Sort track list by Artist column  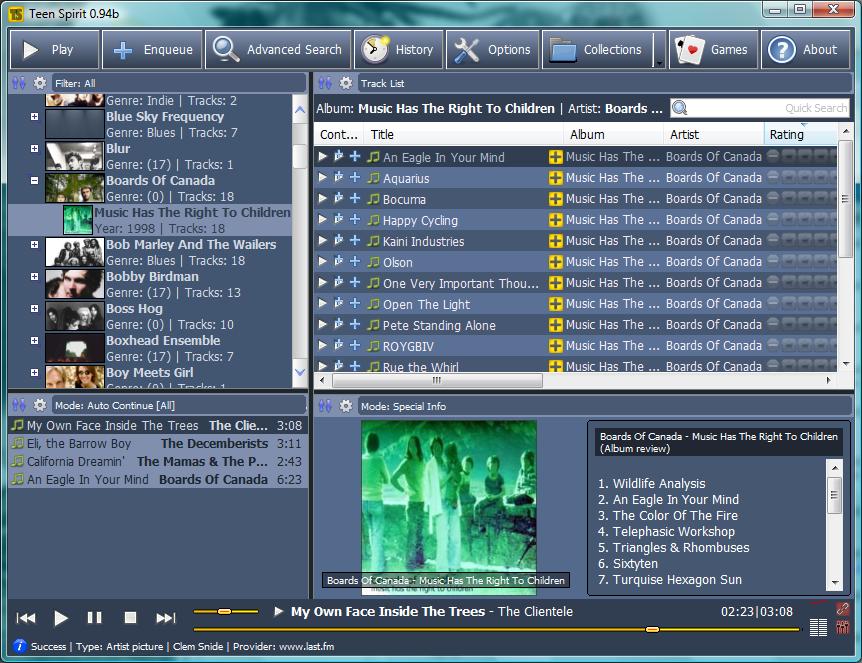(x=714, y=135)
